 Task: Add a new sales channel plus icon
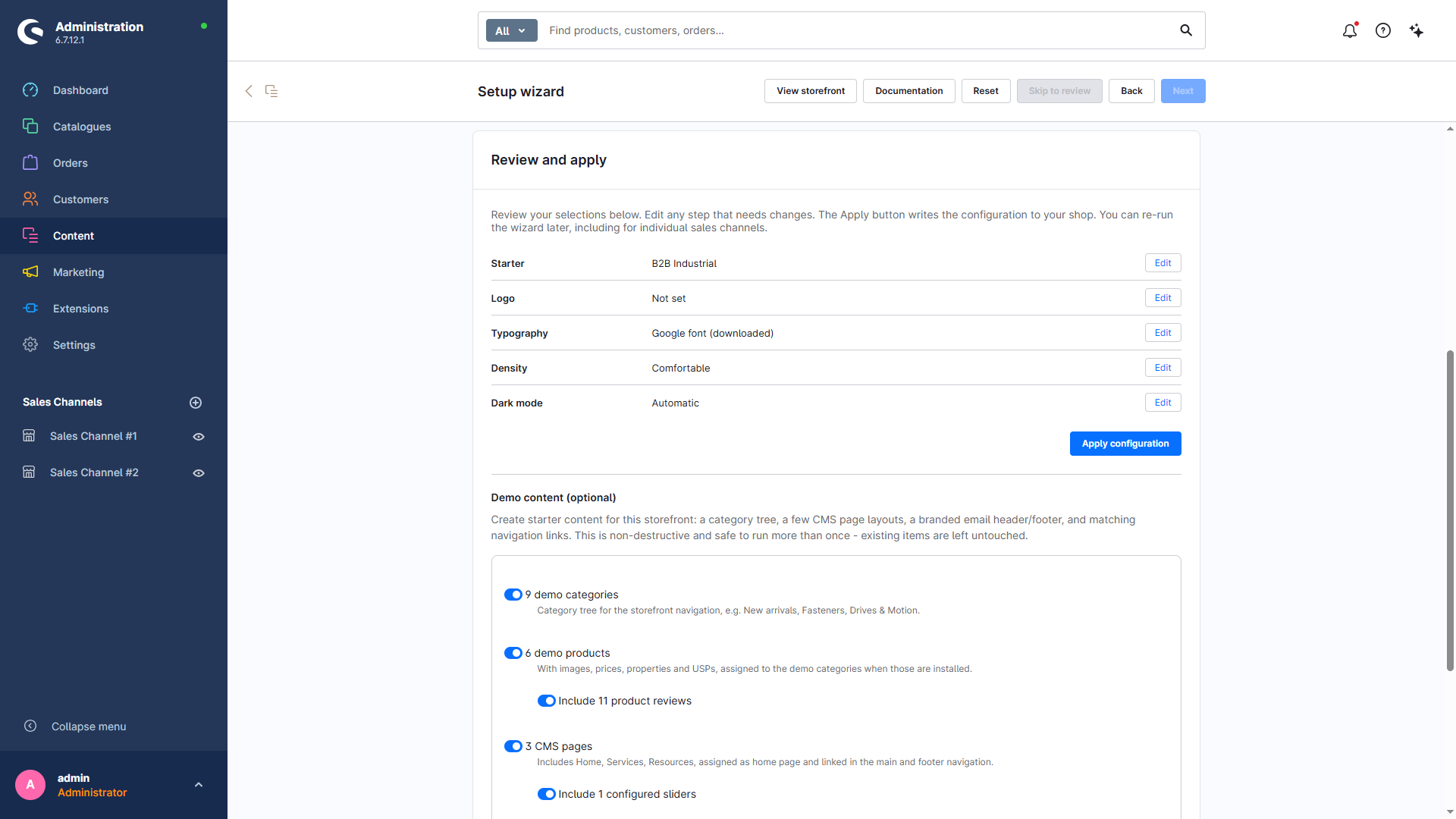[x=196, y=403]
